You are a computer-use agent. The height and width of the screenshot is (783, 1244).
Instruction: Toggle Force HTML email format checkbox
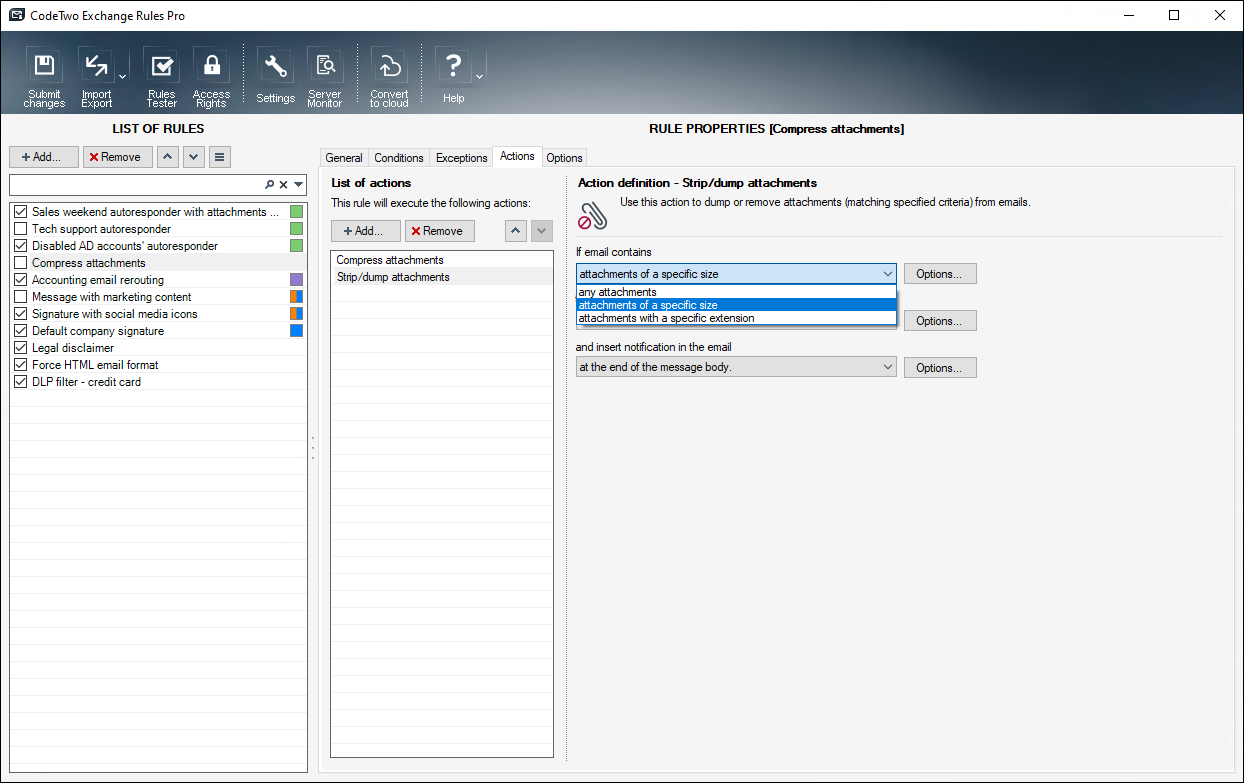point(20,365)
